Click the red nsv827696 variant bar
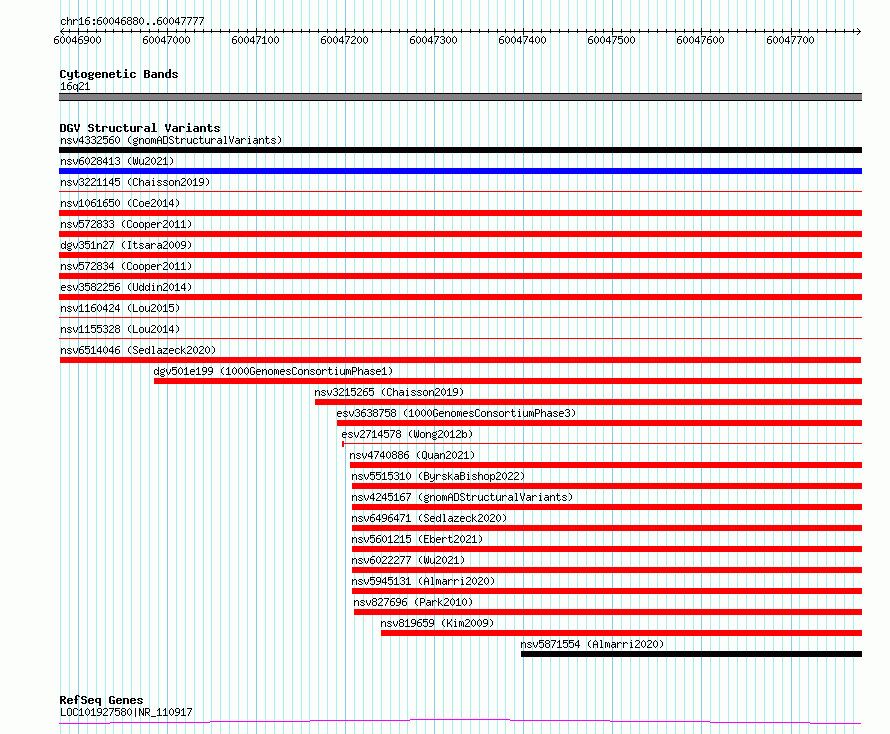Image resolution: width=890 pixels, height=734 pixels. click(x=608, y=612)
